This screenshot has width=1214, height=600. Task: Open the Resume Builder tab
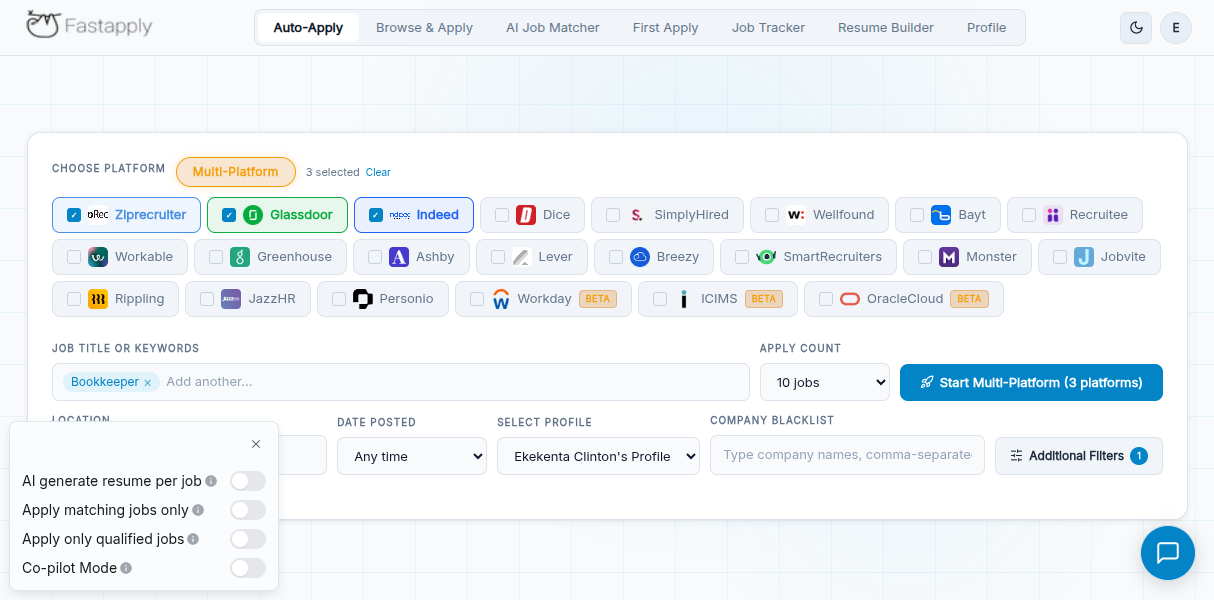coord(885,27)
